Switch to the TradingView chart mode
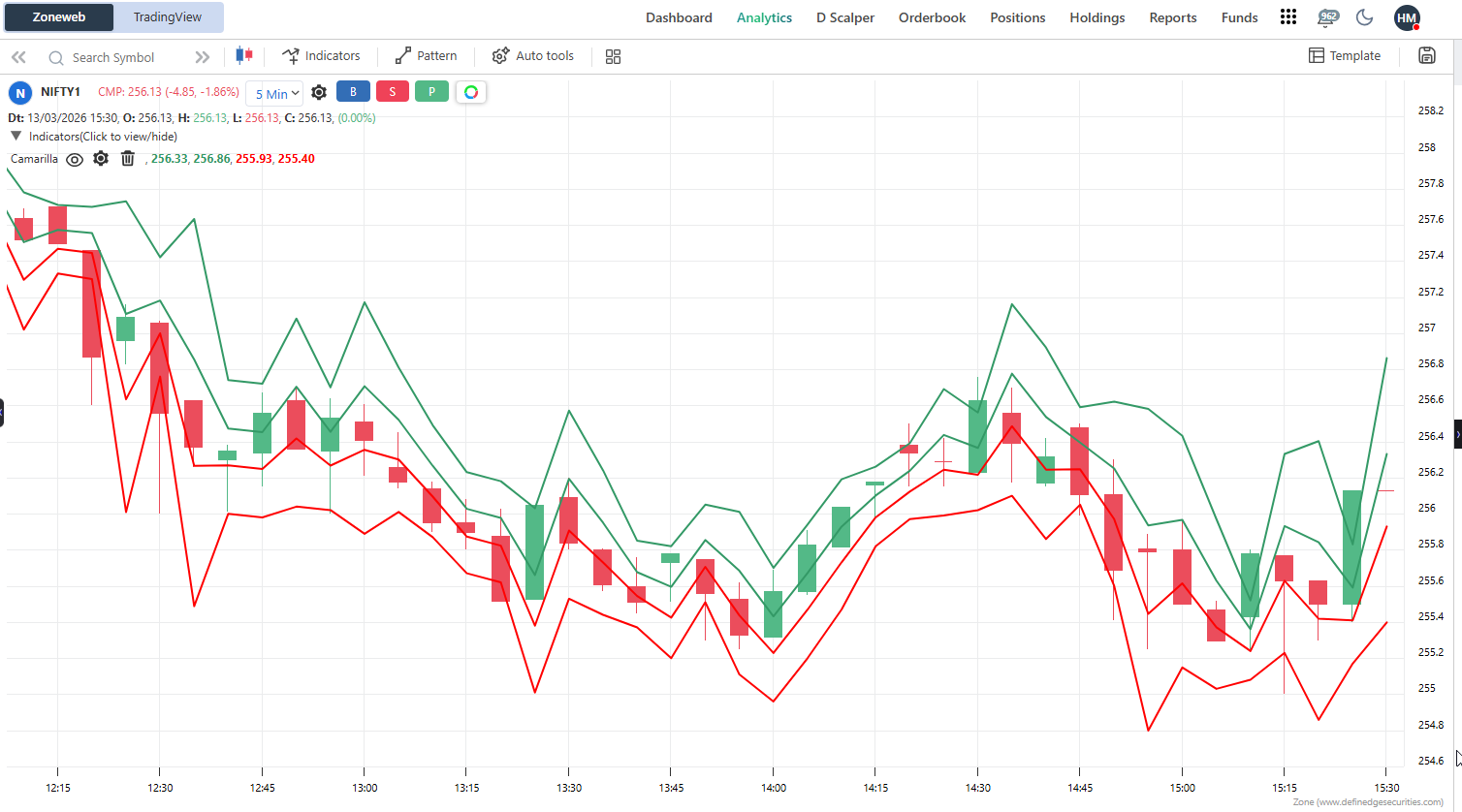1462x812 pixels. point(168,17)
